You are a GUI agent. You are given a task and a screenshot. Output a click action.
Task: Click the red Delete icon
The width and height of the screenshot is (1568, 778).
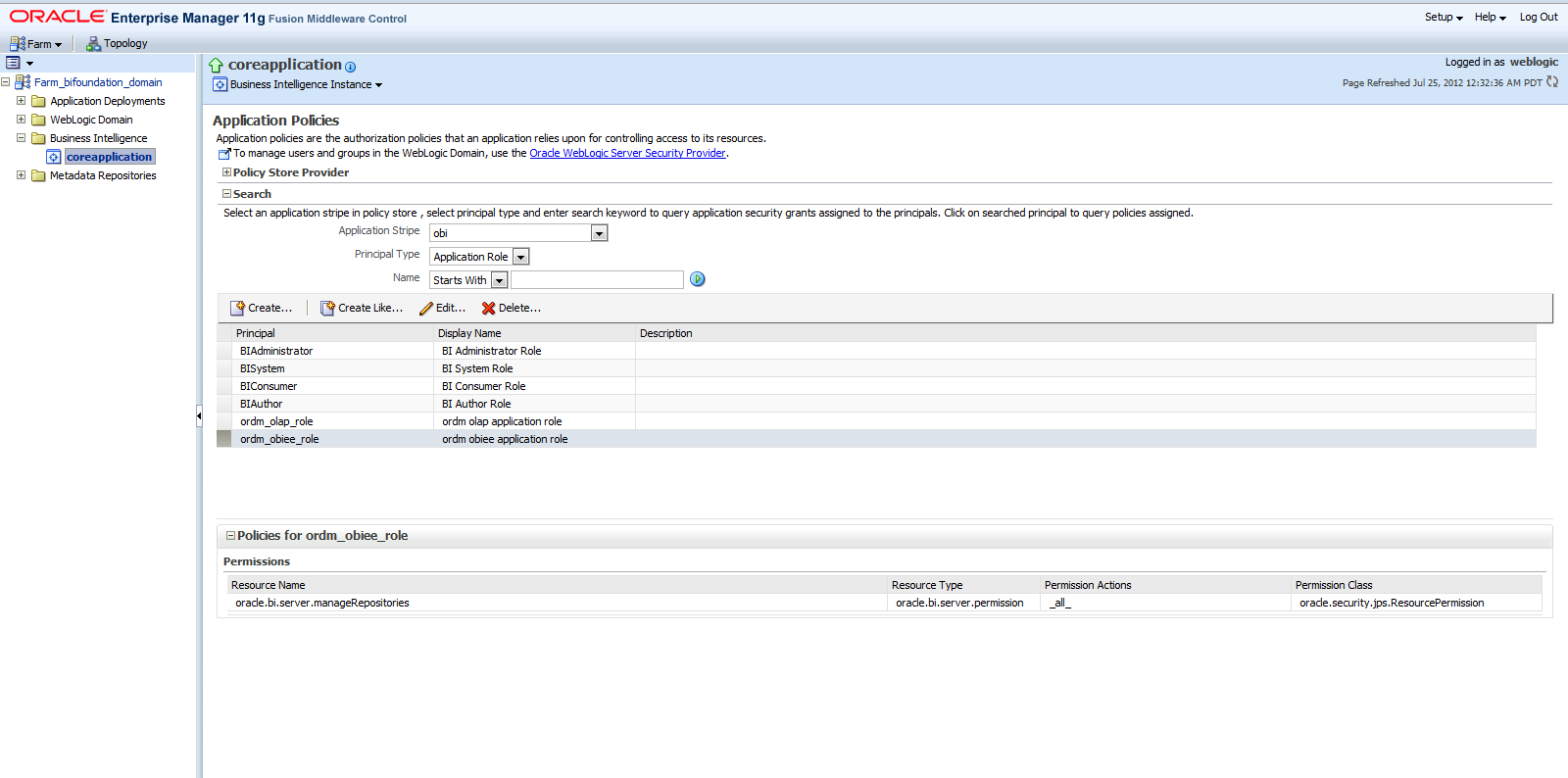click(x=488, y=309)
